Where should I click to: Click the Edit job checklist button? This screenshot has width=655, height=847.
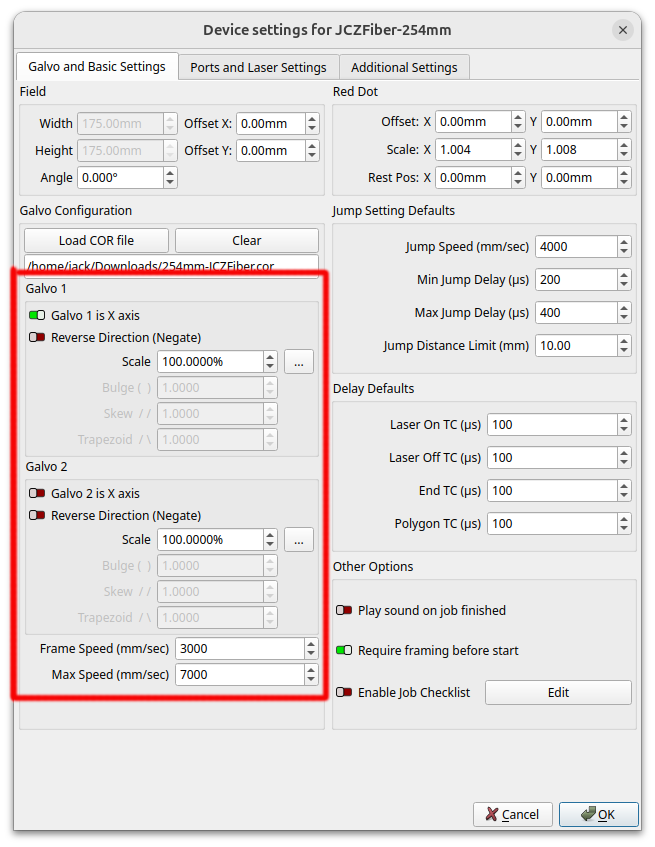point(558,693)
